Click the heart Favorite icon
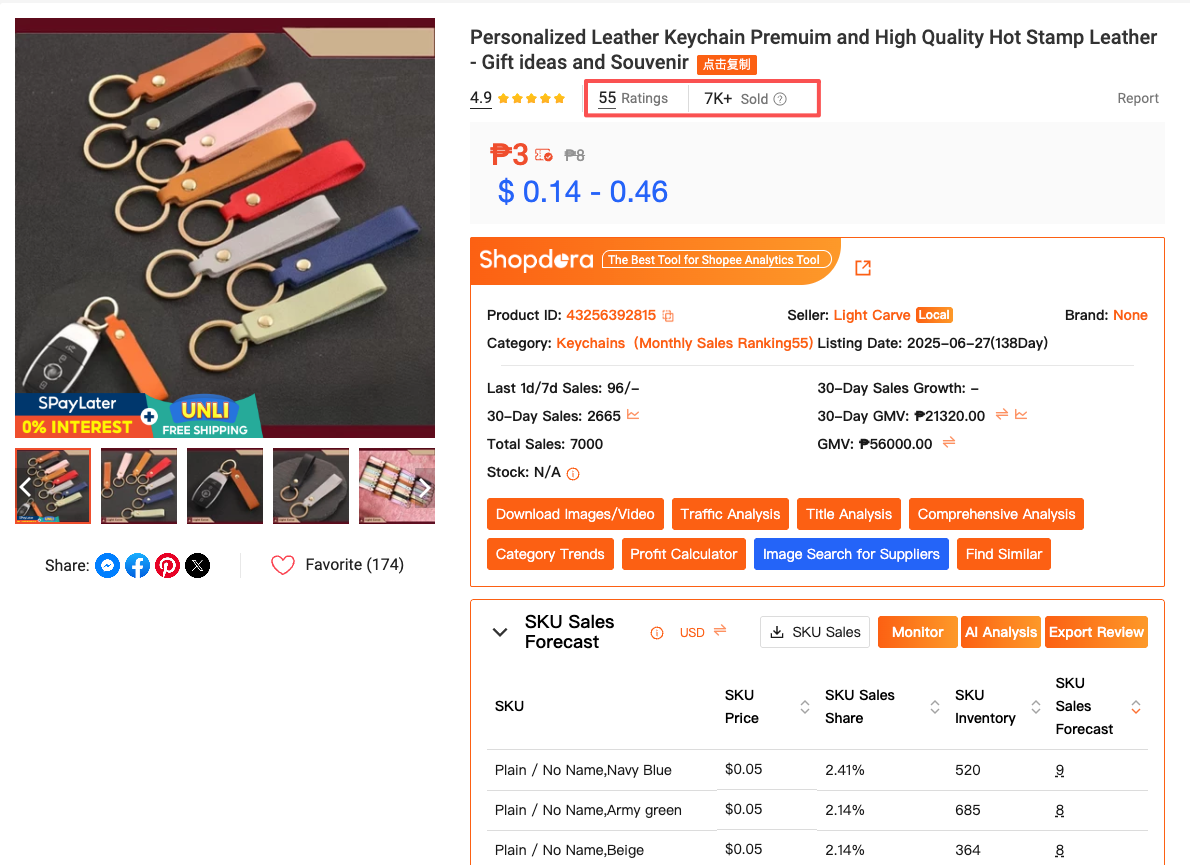1190x865 pixels. [x=283, y=565]
